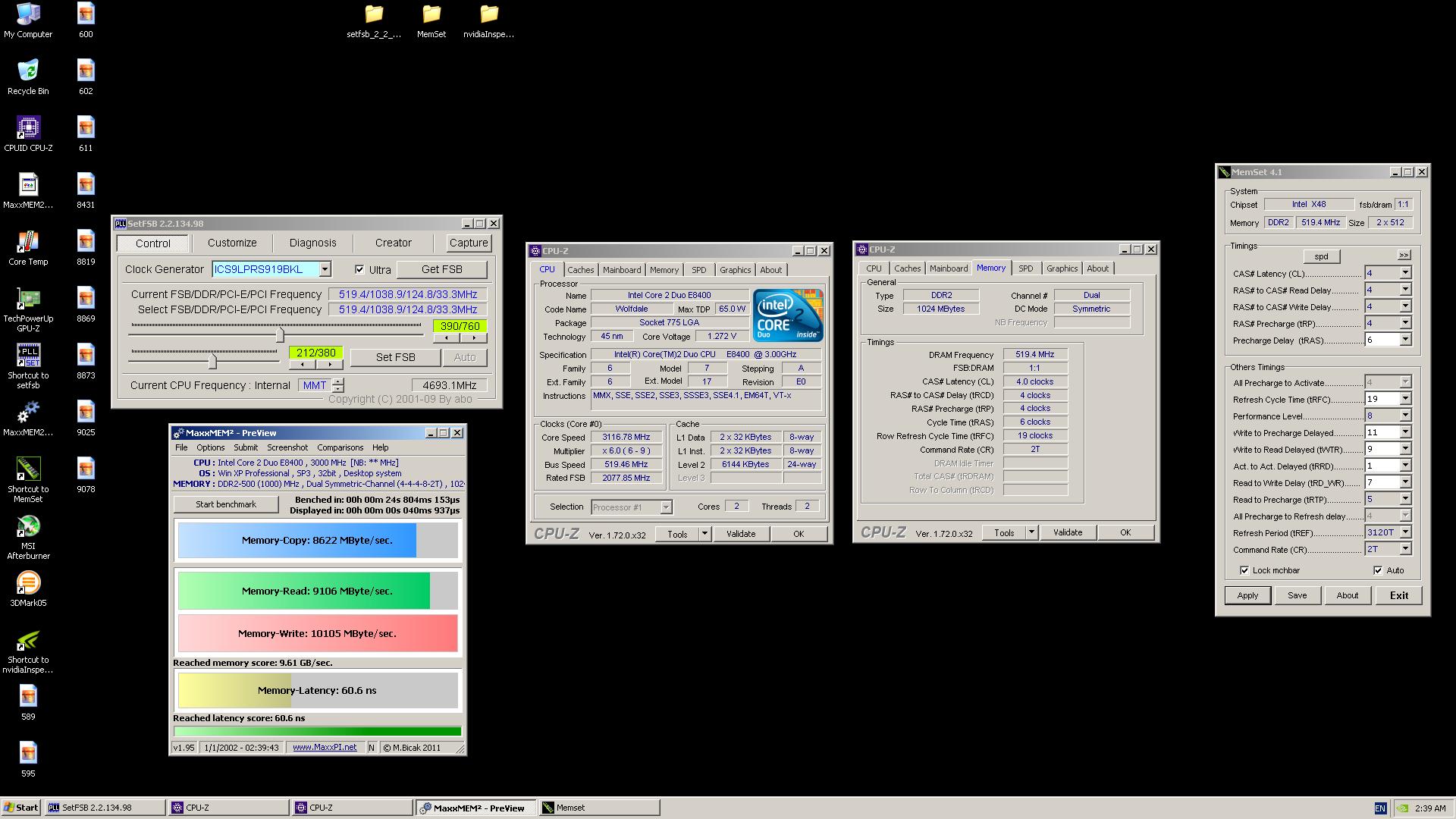Click Get FSB button in SetFSB
This screenshot has width=1456, height=819.
[x=441, y=269]
